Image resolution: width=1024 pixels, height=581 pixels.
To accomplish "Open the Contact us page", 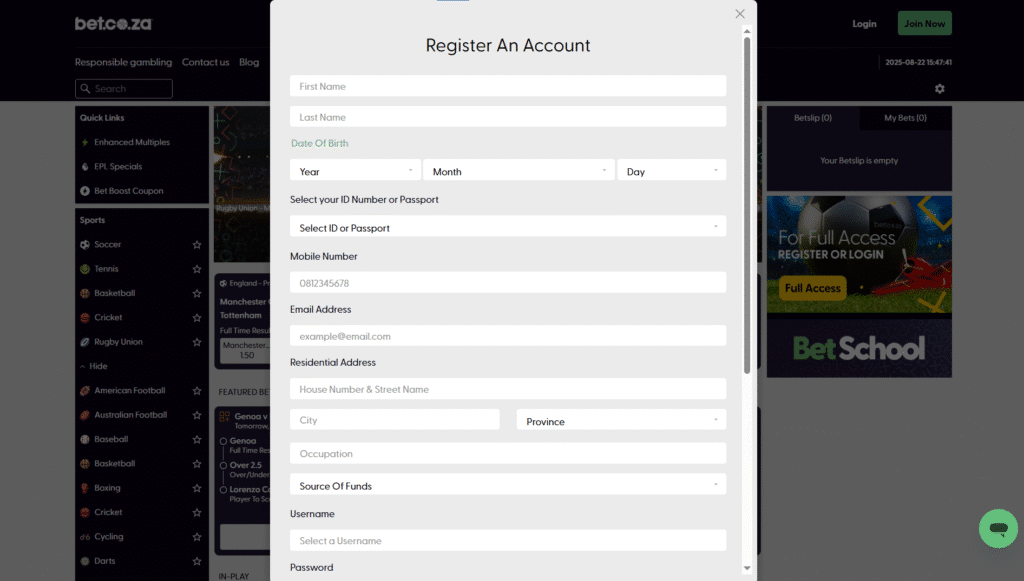I will pos(206,62).
